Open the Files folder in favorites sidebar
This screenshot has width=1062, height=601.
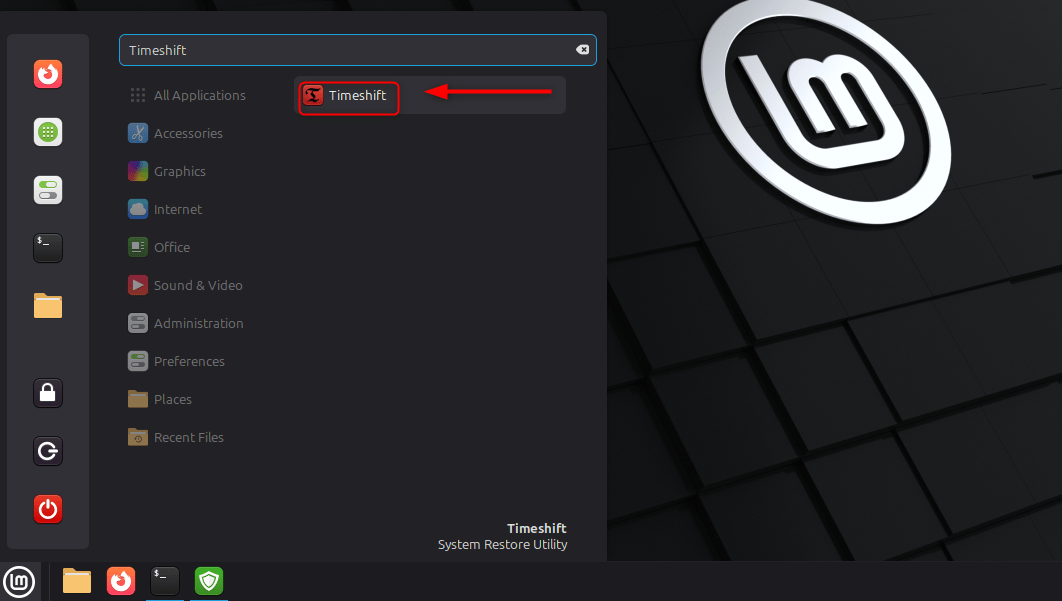pos(48,306)
